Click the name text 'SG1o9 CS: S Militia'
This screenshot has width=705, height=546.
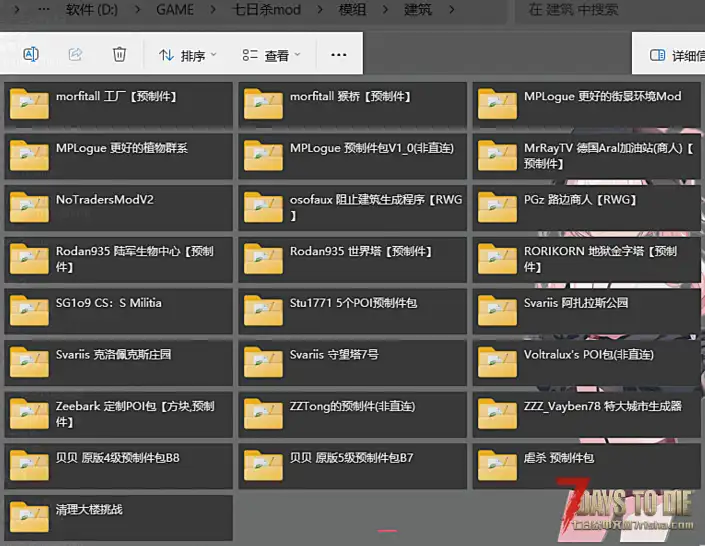pyautogui.click(x=109, y=303)
